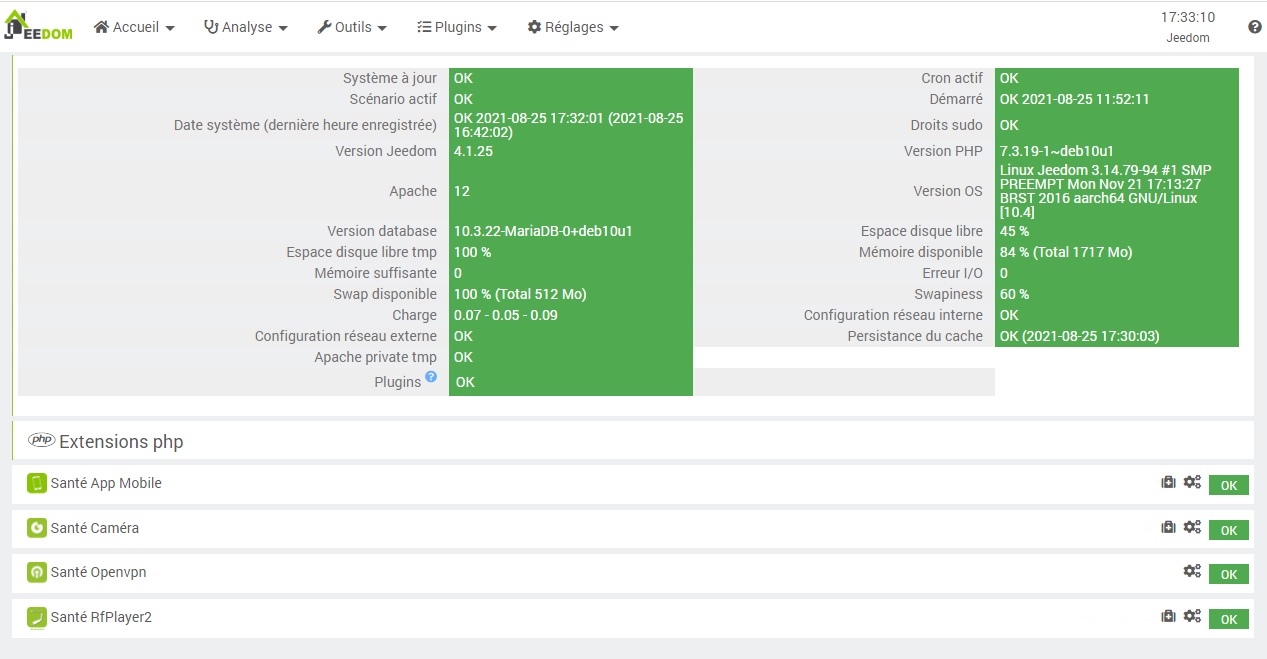Open the help question mark icon
1267x659 pixels.
coord(1255,27)
